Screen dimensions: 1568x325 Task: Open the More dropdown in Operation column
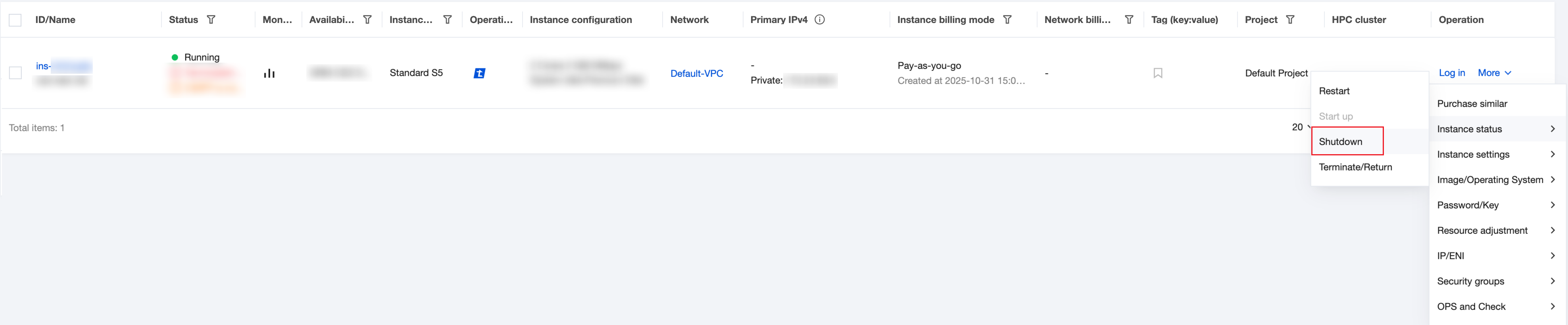pyautogui.click(x=1494, y=73)
